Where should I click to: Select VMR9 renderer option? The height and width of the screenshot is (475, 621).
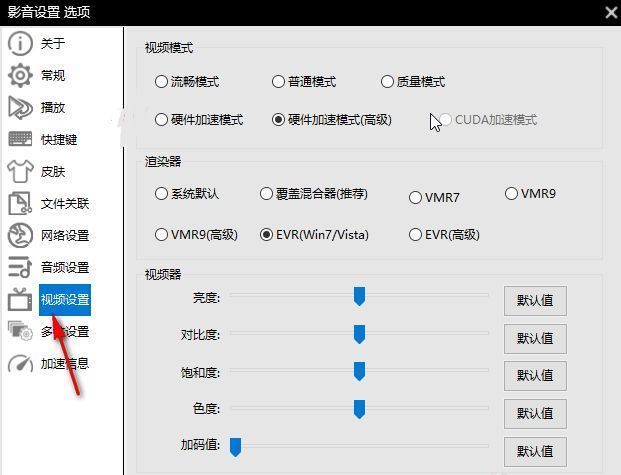512,194
